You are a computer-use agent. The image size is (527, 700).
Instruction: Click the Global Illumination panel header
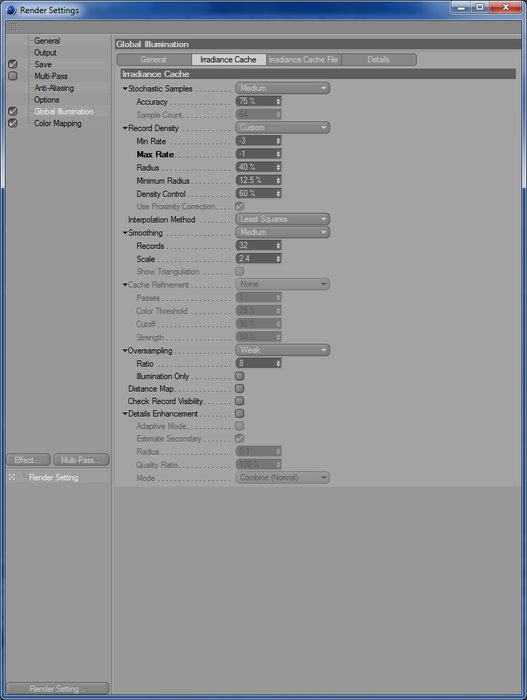(318, 44)
